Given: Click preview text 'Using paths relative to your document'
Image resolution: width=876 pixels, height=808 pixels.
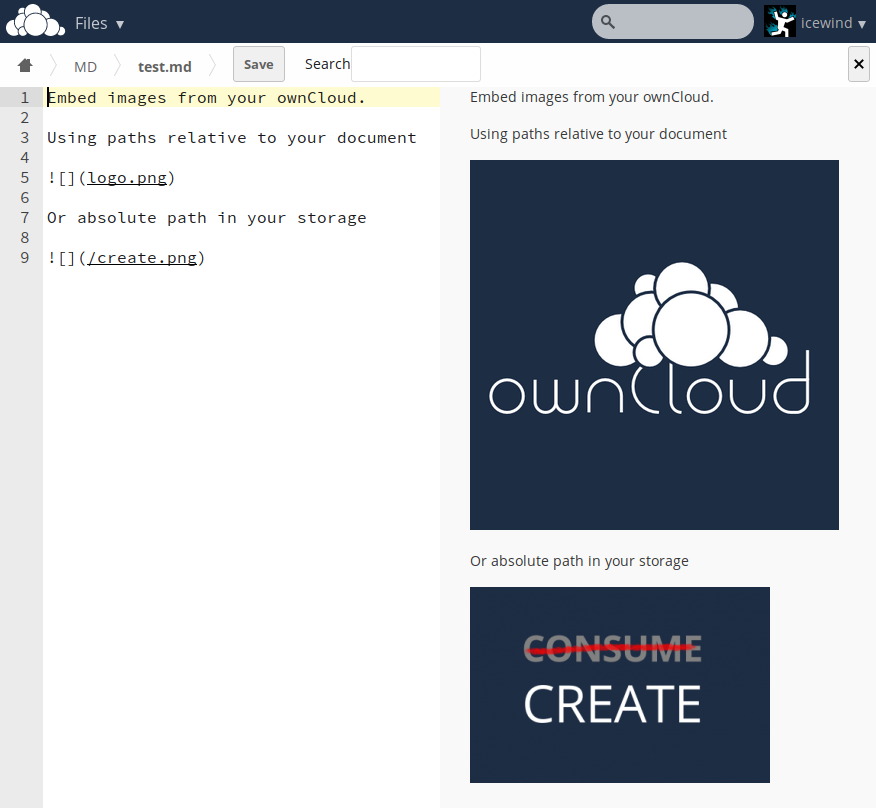Looking at the screenshot, I should coord(598,134).
